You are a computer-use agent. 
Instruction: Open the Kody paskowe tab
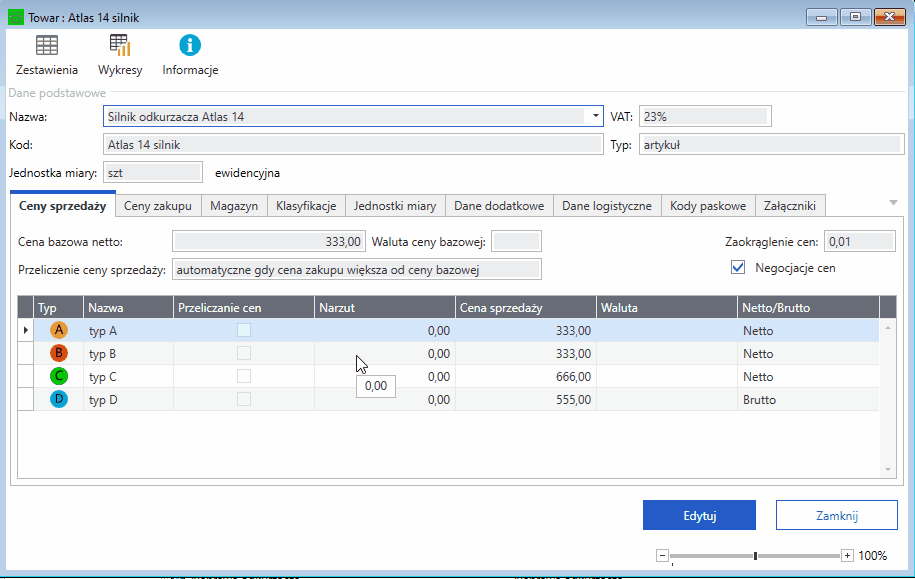(x=708, y=206)
